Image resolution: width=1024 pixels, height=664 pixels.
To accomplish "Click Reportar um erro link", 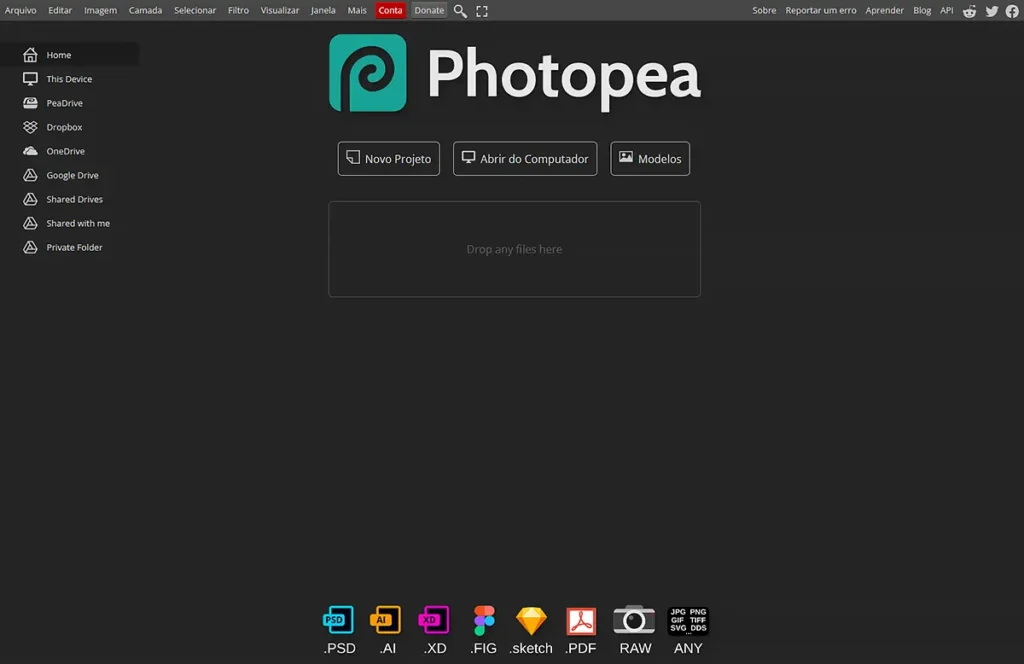I will click(x=820, y=10).
